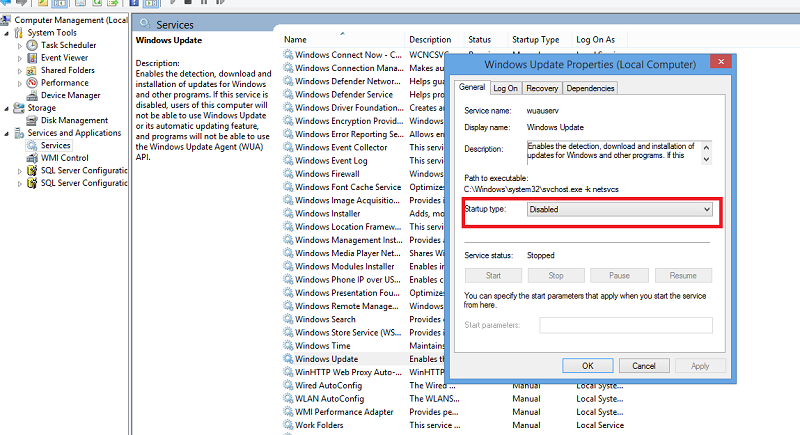Click the Pause service button

(619, 275)
